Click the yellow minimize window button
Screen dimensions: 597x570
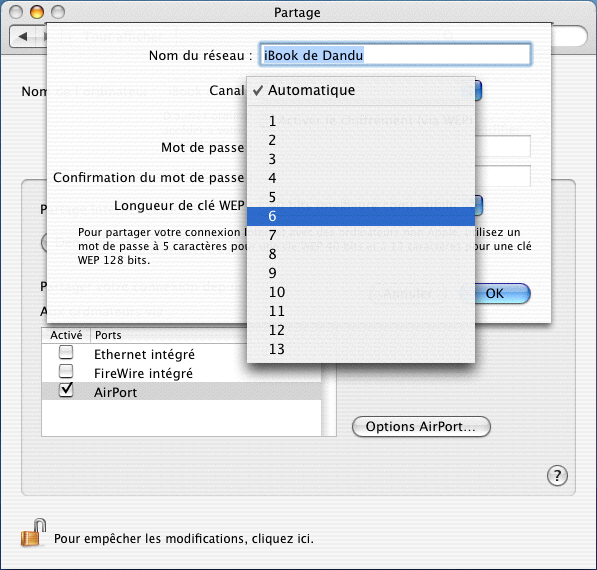pos(37,12)
